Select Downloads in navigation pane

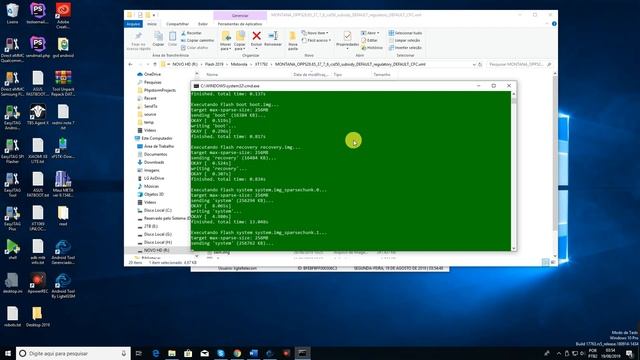tap(154, 162)
